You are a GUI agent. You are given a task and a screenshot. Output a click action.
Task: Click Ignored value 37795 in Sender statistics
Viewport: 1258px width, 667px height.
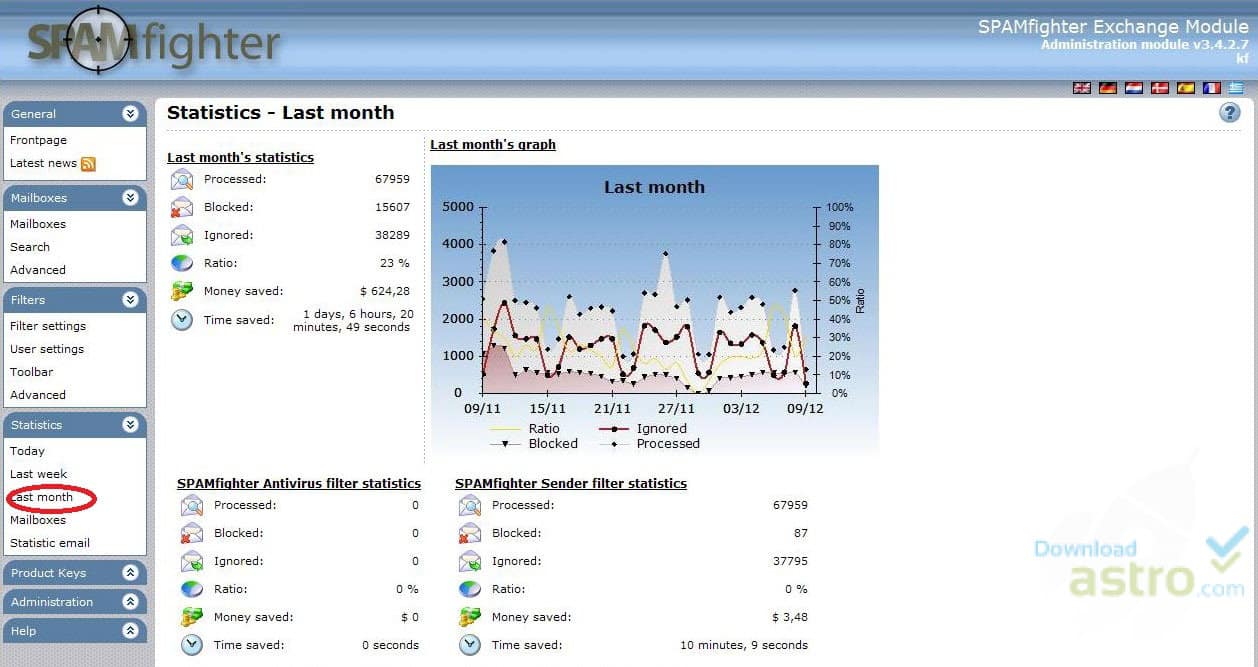[x=790, y=561]
